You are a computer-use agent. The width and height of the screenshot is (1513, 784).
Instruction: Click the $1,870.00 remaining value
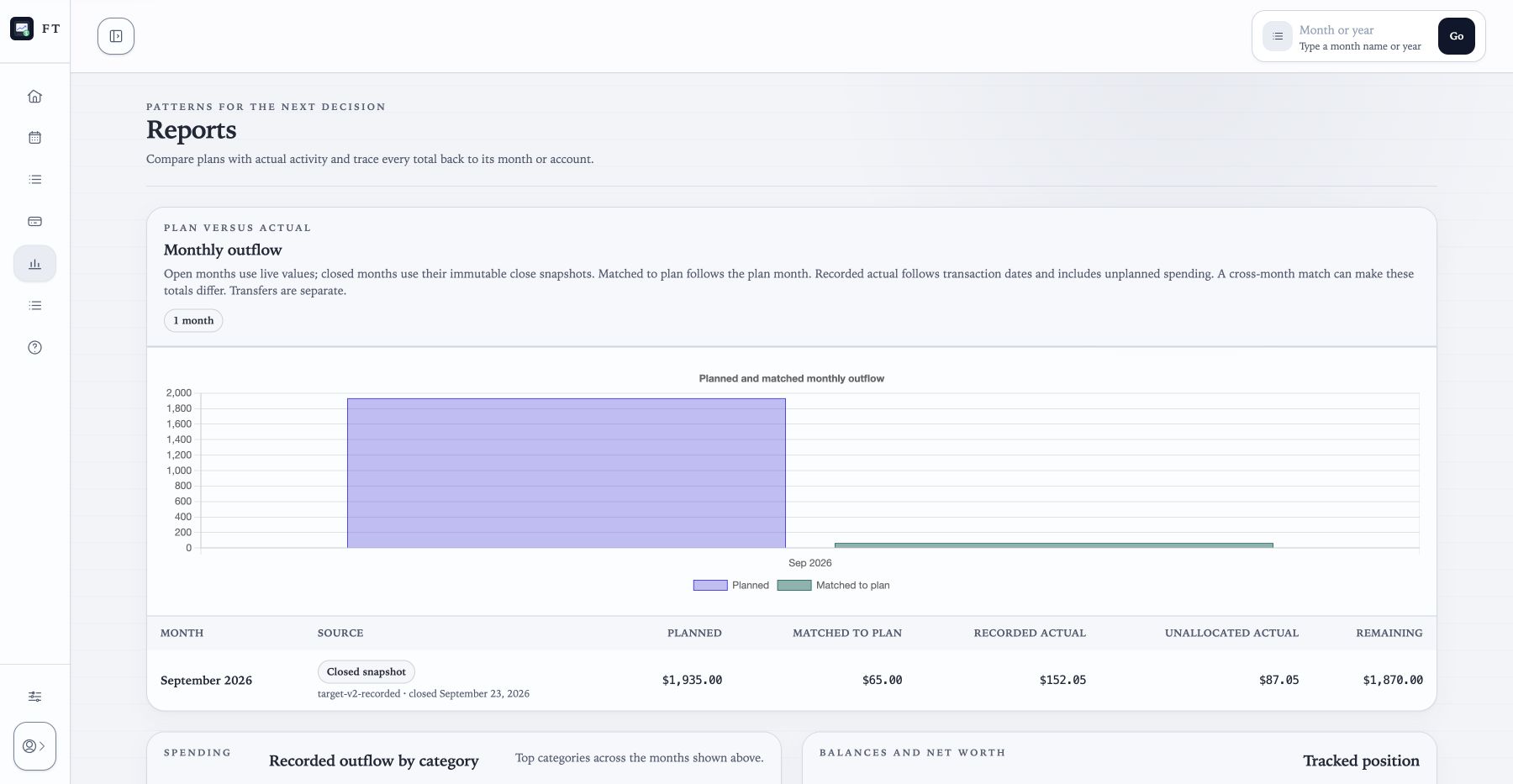pos(1393,681)
